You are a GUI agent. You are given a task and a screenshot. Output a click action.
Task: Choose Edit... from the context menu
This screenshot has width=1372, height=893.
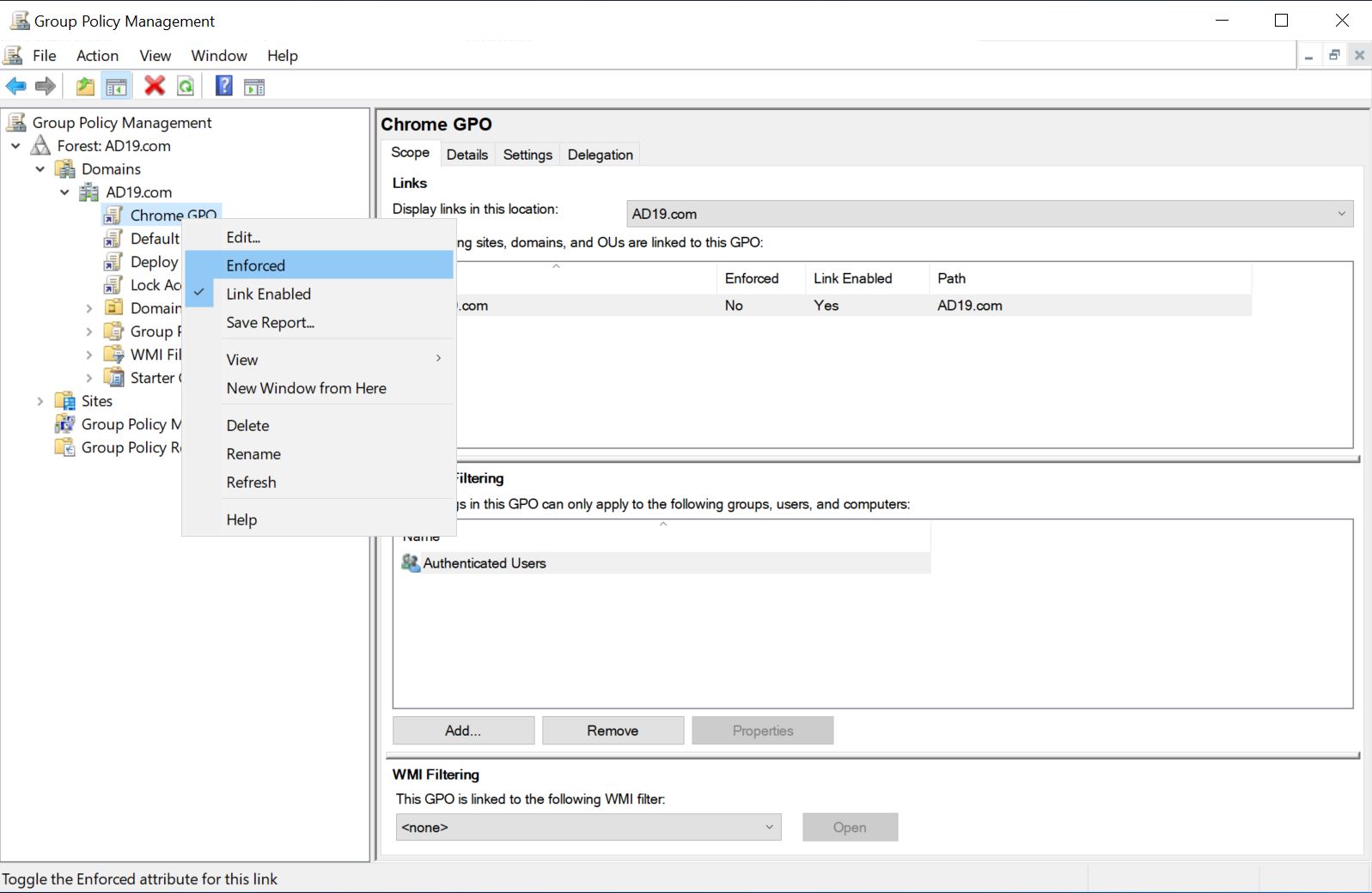click(243, 237)
